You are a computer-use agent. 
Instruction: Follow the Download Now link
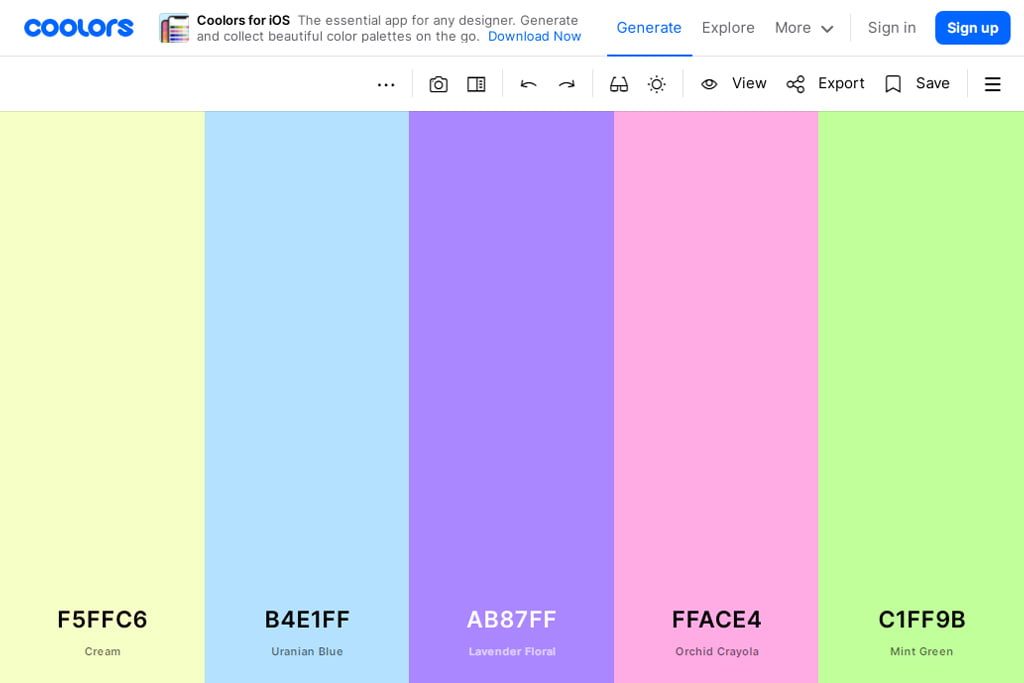point(534,37)
